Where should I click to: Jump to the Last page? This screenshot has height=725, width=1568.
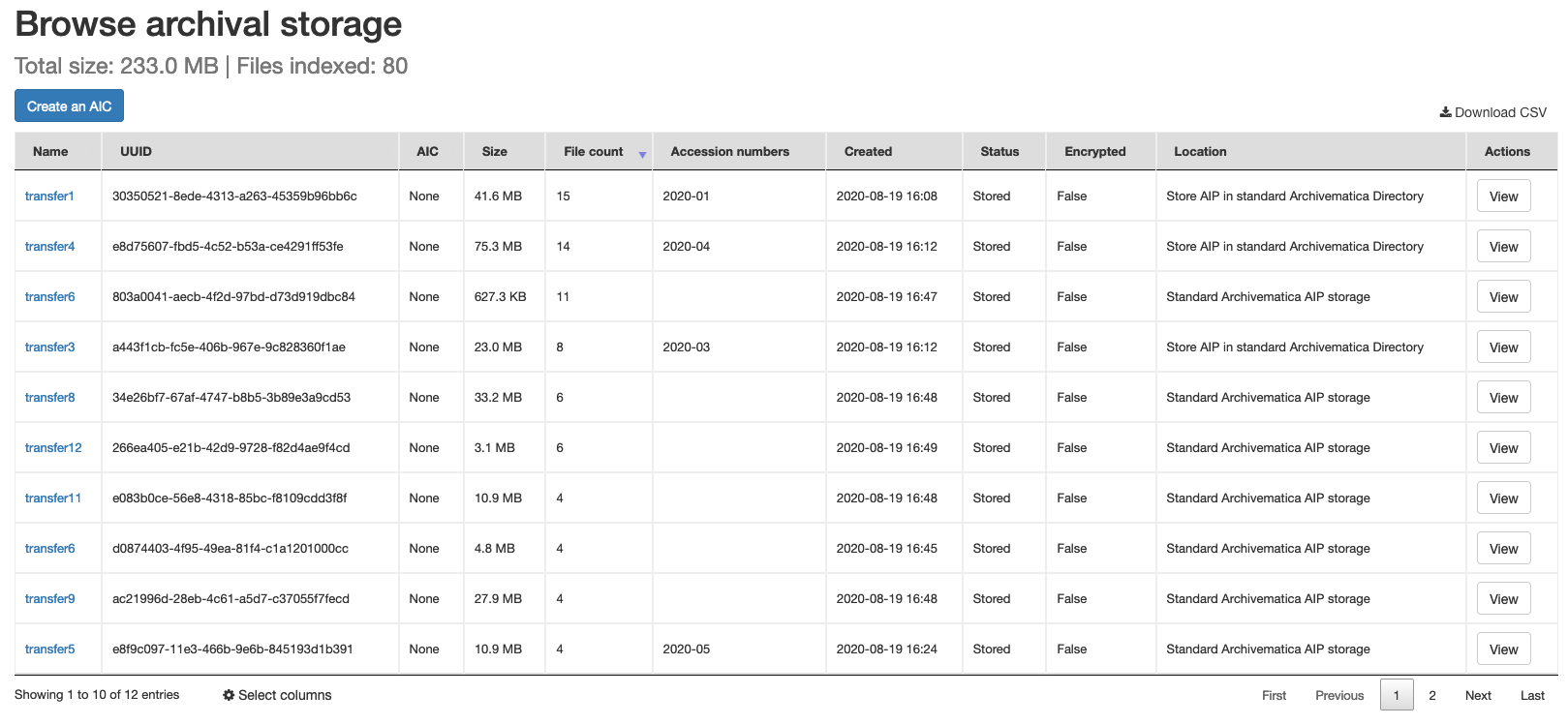point(1532,695)
